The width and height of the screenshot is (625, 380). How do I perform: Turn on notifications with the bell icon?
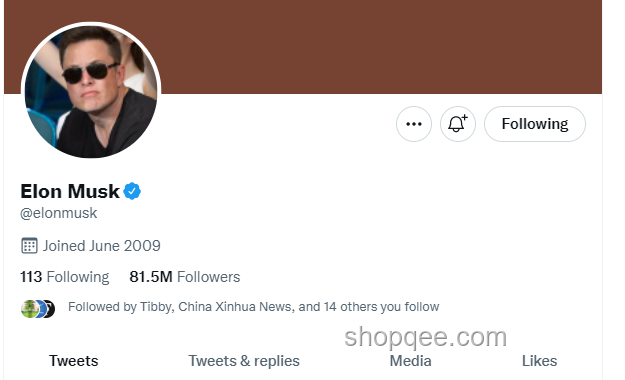tap(458, 124)
